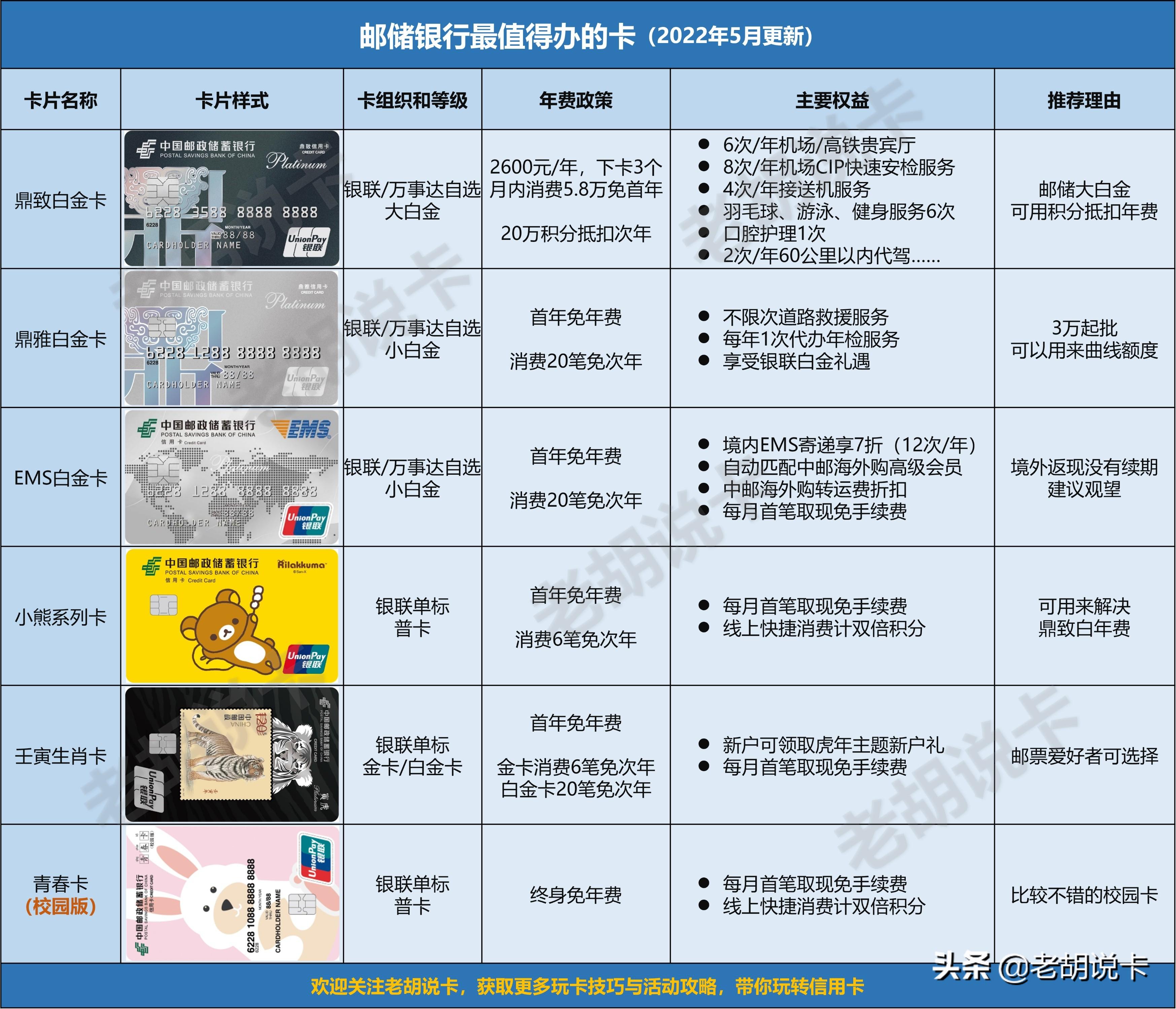The width and height of the screenshot is (1176, 1009).
Task: Click the 小熊系列卡 name cell
Action: 61,617
